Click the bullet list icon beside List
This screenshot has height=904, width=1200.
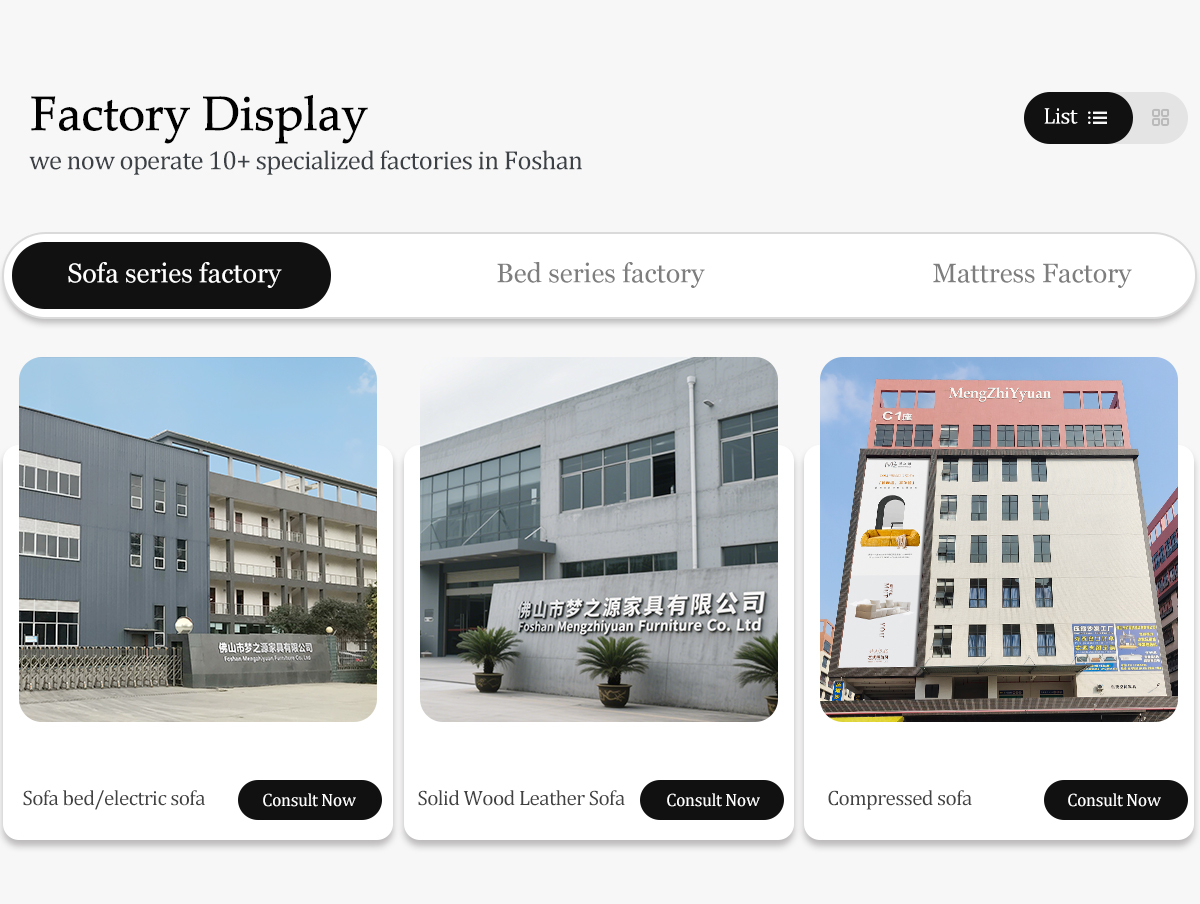(1098, 118)
